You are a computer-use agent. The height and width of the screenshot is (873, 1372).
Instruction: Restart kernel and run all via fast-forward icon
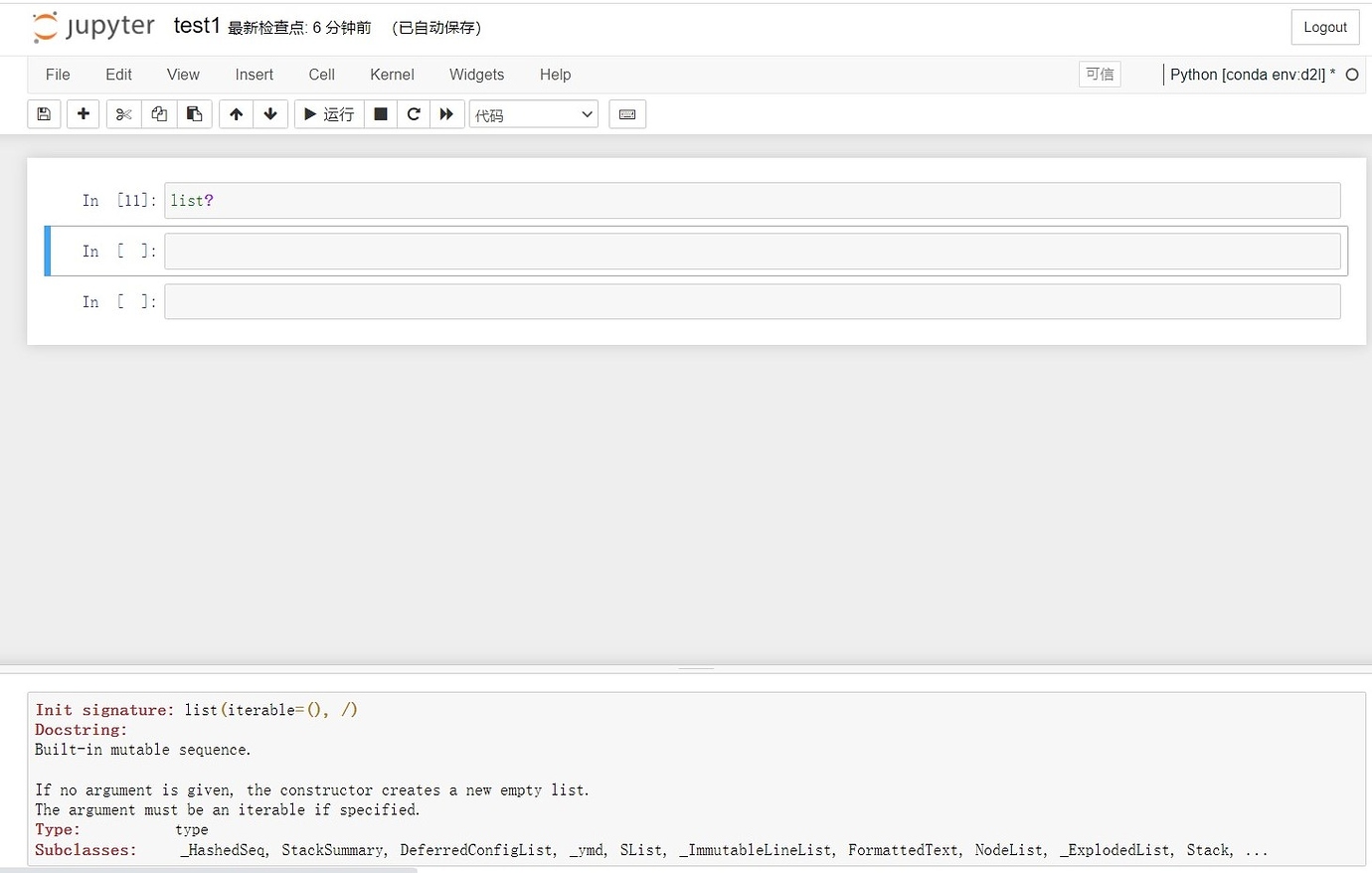[x=447, y=113]
